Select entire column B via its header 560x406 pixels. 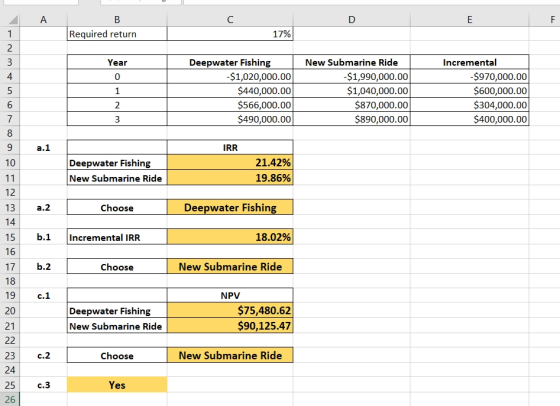[x=117, y=19]
